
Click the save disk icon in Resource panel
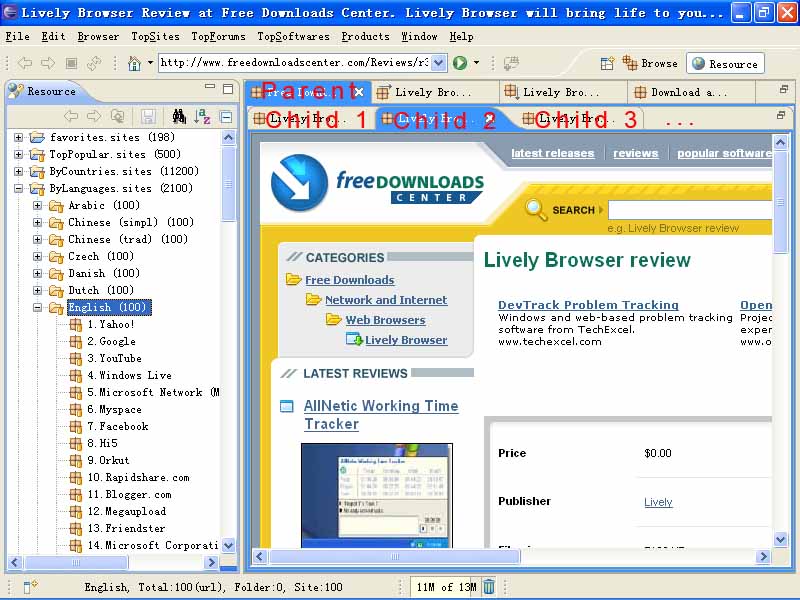pyautogui.click(x=148, y=116)
